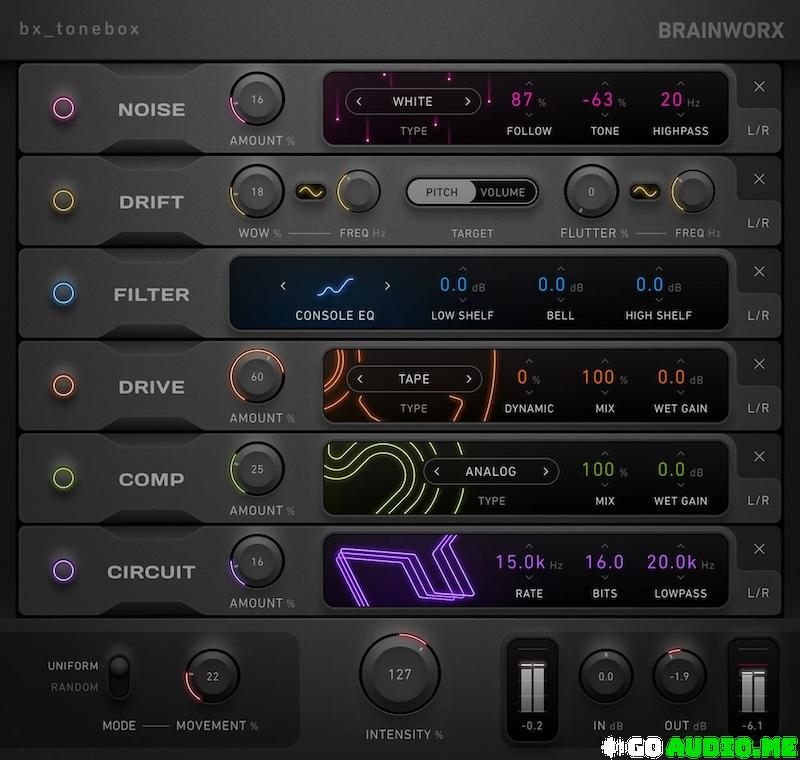
Task: Remove the Noise module with its X icon
Action: coord(759,87)
